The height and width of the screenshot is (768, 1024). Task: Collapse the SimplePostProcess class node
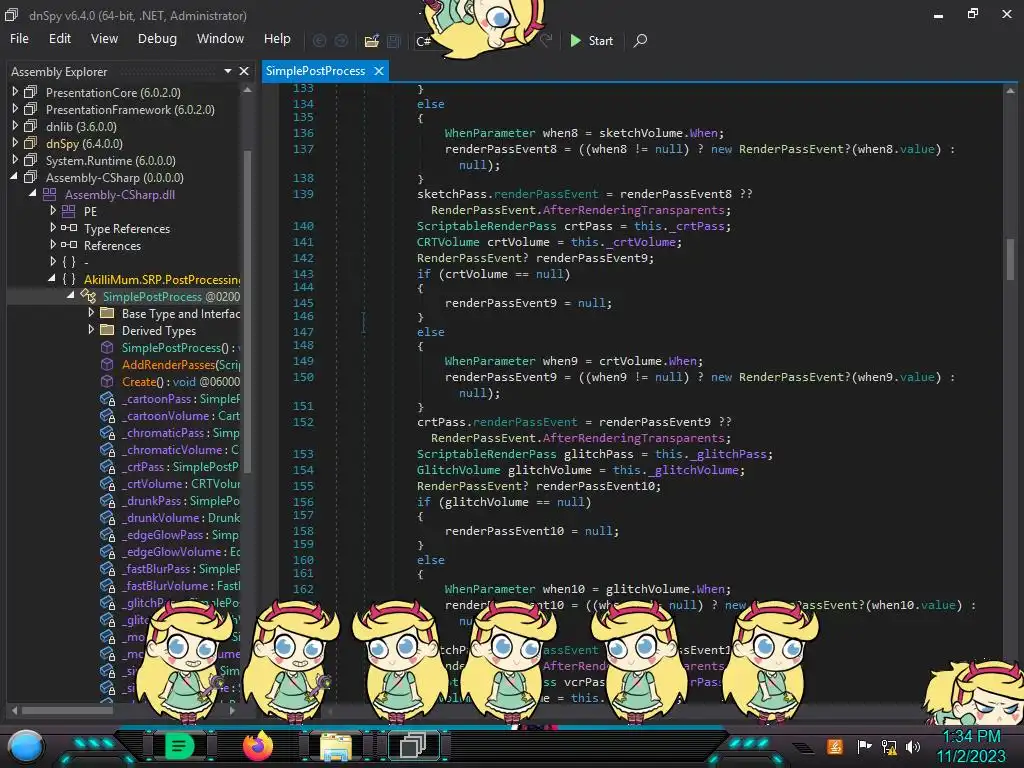coord(71,296)
